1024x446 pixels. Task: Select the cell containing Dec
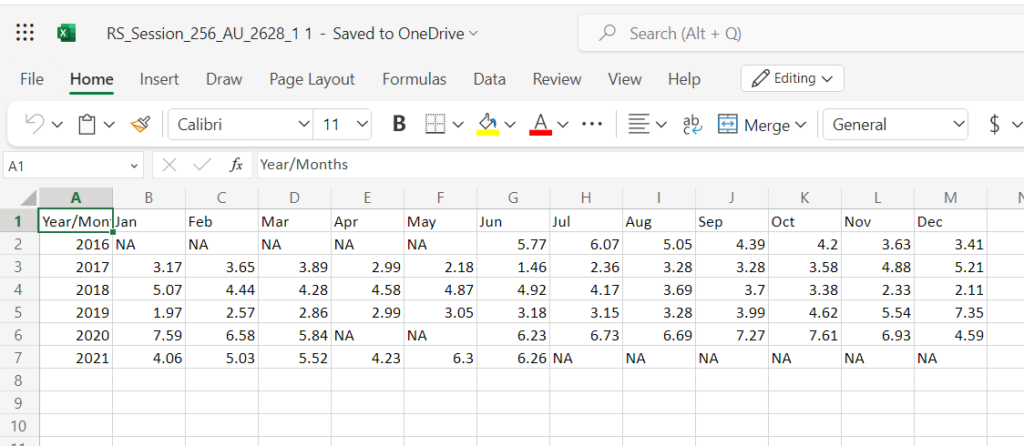click(x=951, y=221)
